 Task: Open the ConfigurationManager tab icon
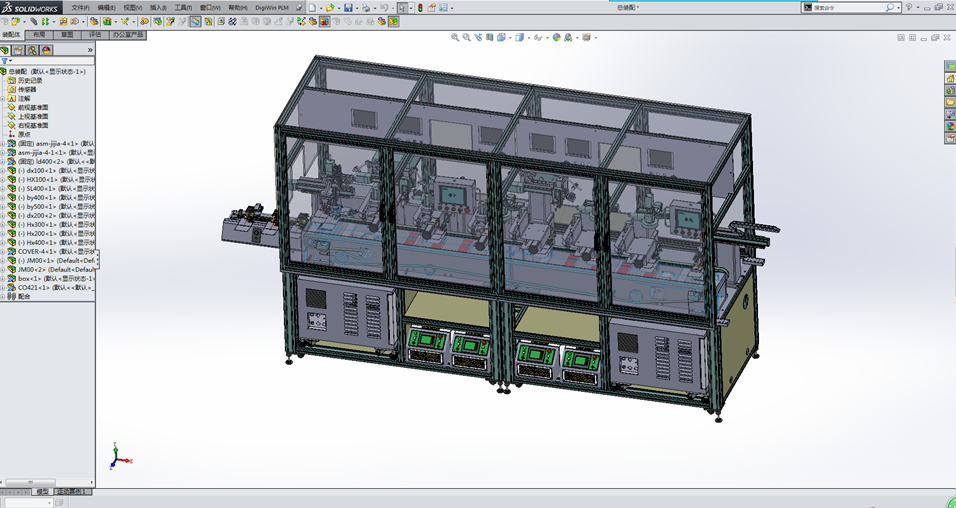click(x=32, y=50)
